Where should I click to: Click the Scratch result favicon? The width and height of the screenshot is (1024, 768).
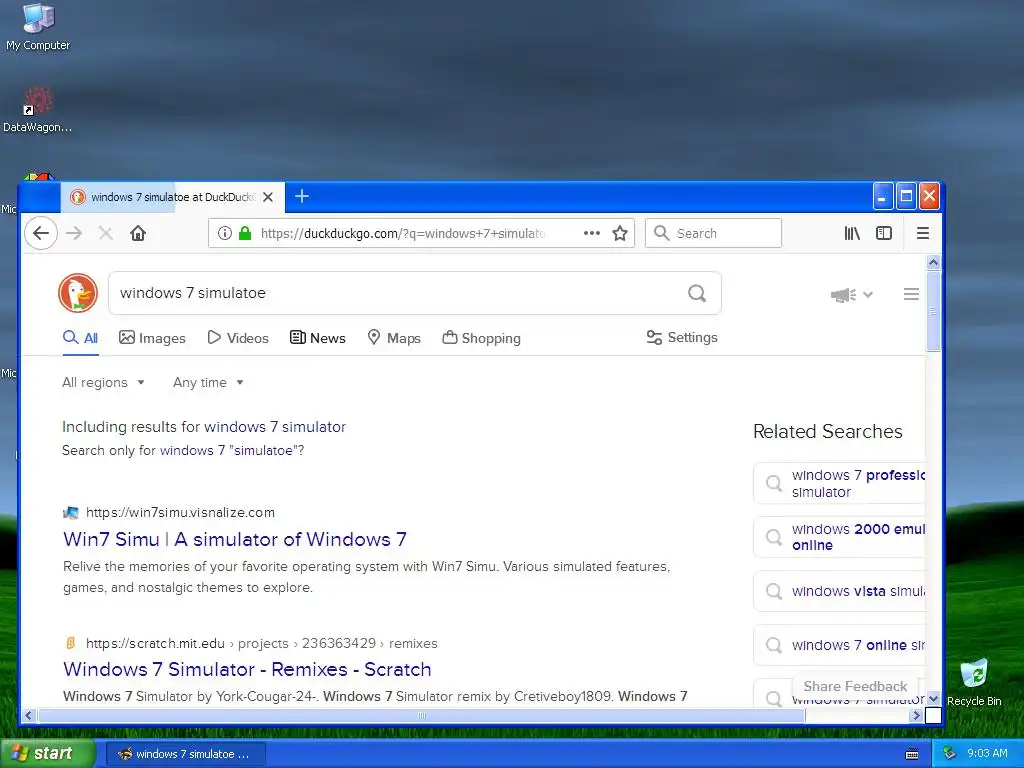(x=71, y=643)
